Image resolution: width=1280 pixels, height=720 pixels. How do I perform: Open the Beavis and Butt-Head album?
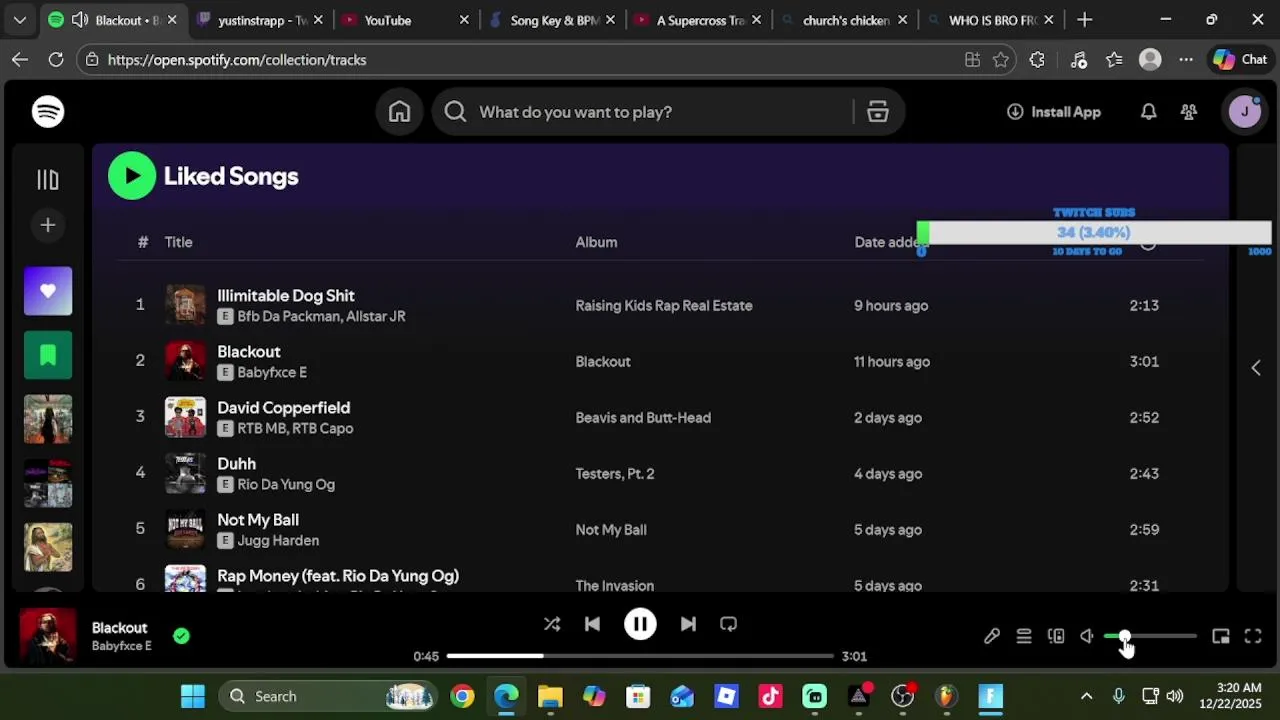tap(643, 418)
